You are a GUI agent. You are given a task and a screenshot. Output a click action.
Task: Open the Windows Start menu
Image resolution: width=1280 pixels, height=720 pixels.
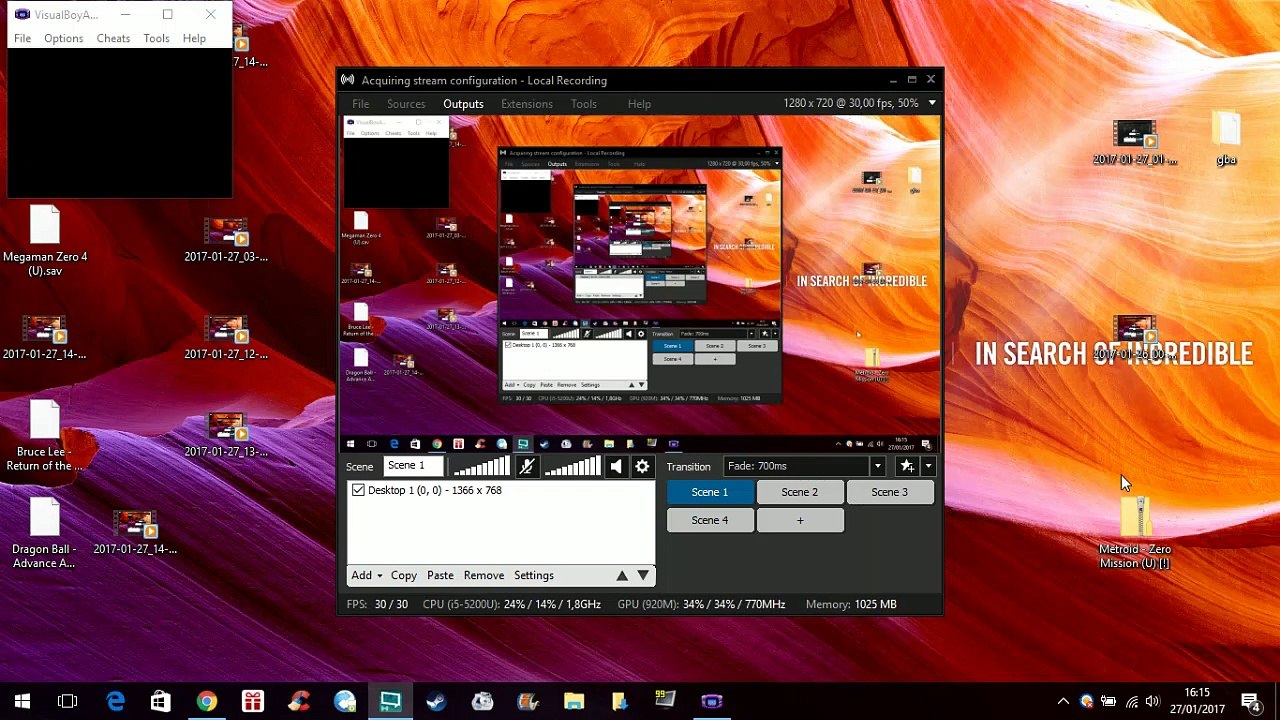[x=22, y=701]
